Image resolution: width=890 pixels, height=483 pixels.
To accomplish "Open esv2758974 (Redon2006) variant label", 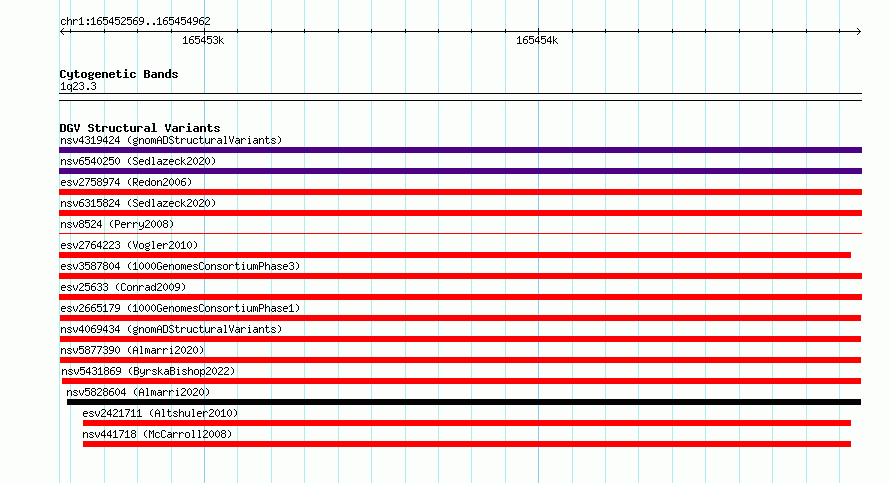I will tap(126, 182).
